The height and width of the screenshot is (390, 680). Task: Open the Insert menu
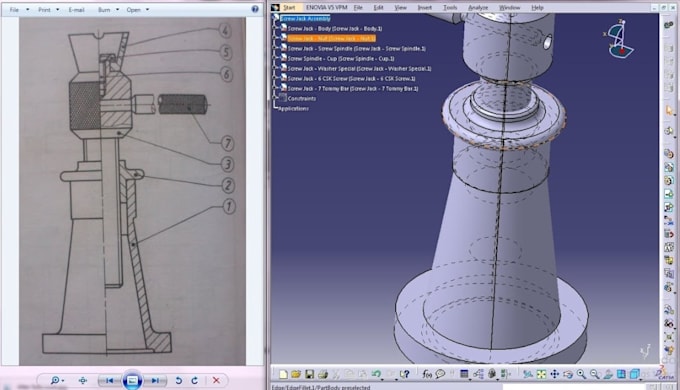425,8
